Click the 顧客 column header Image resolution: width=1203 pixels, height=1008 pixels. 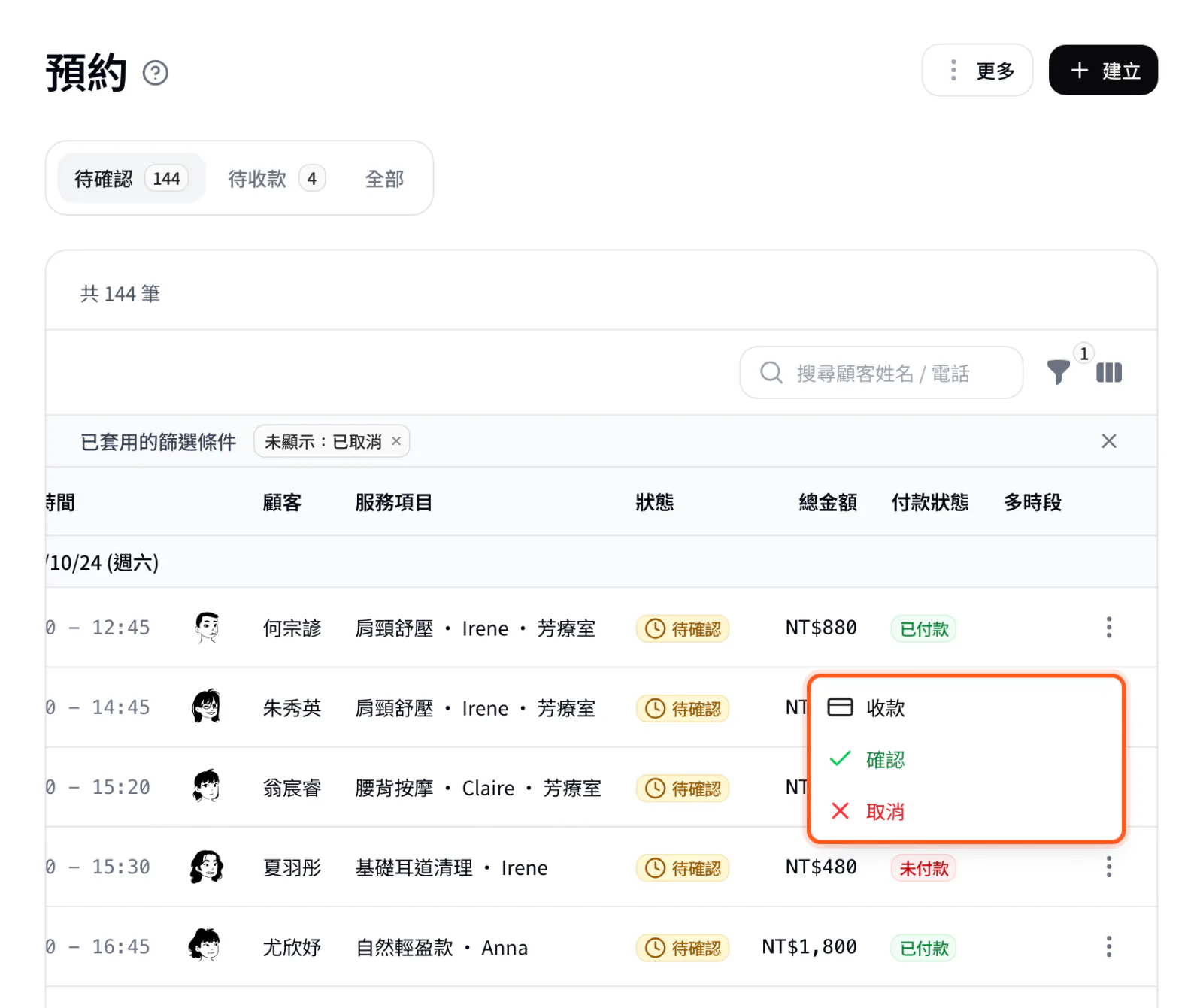coord(282,502)
